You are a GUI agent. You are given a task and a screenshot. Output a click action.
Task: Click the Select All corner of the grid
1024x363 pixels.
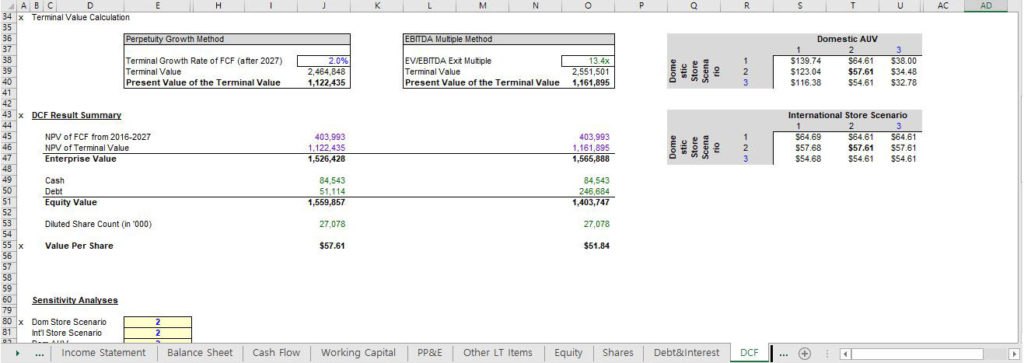[x=9, y=5]
